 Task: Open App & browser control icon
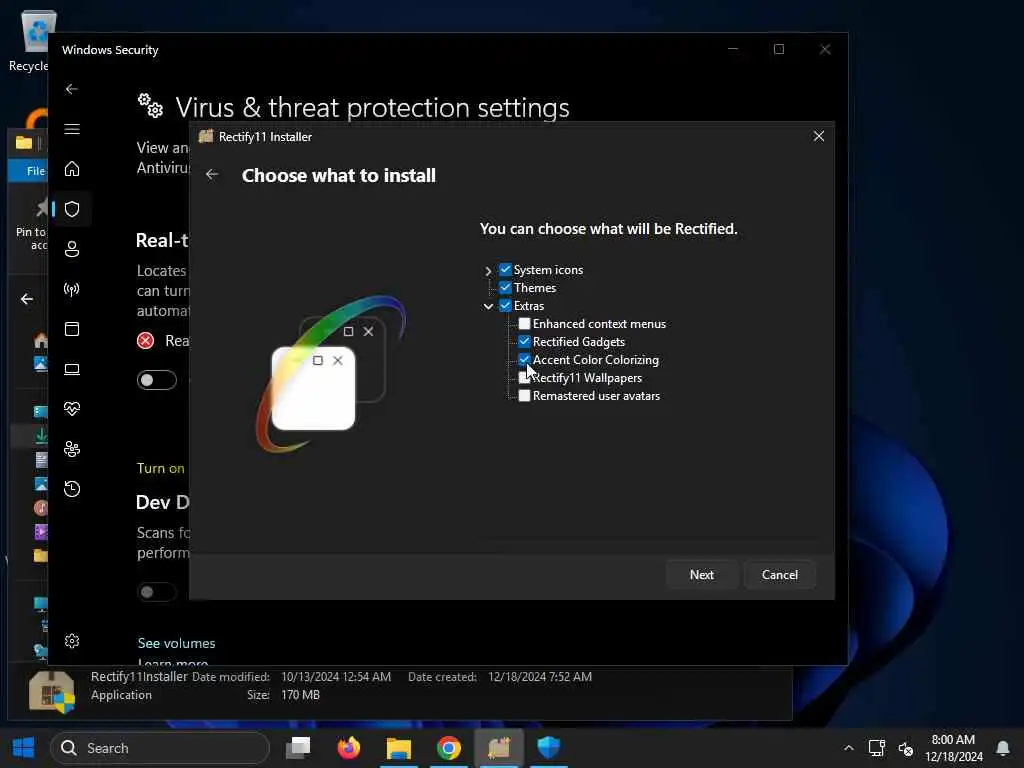click(72, 328)
